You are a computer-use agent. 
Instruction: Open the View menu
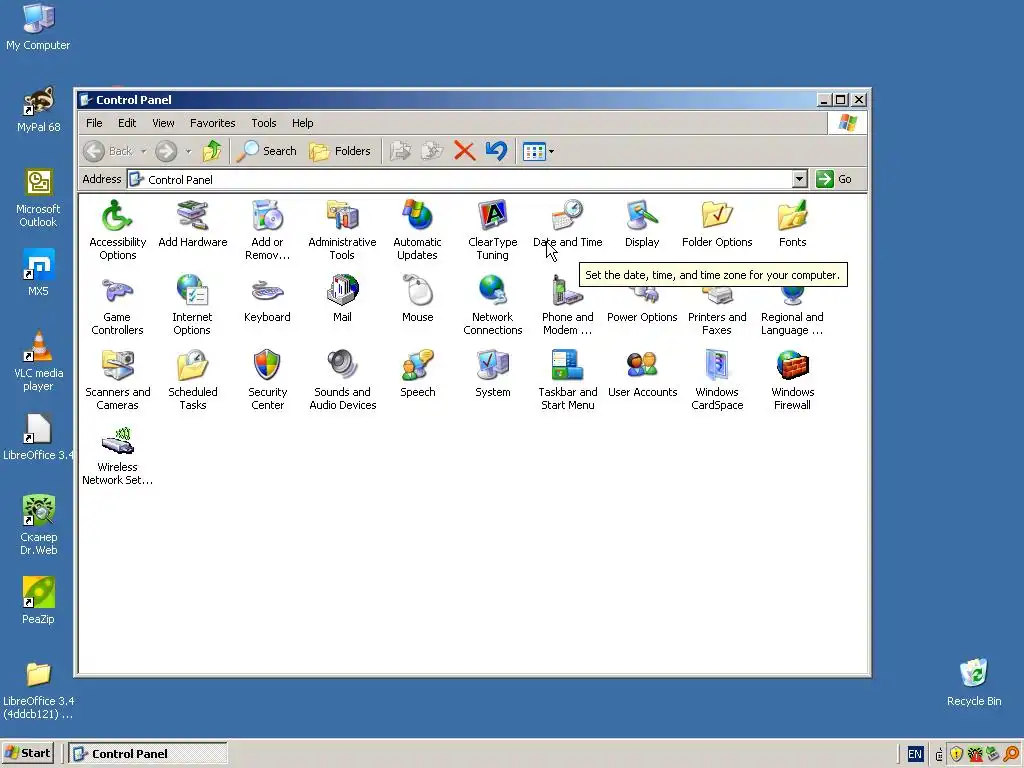(163, 123)
